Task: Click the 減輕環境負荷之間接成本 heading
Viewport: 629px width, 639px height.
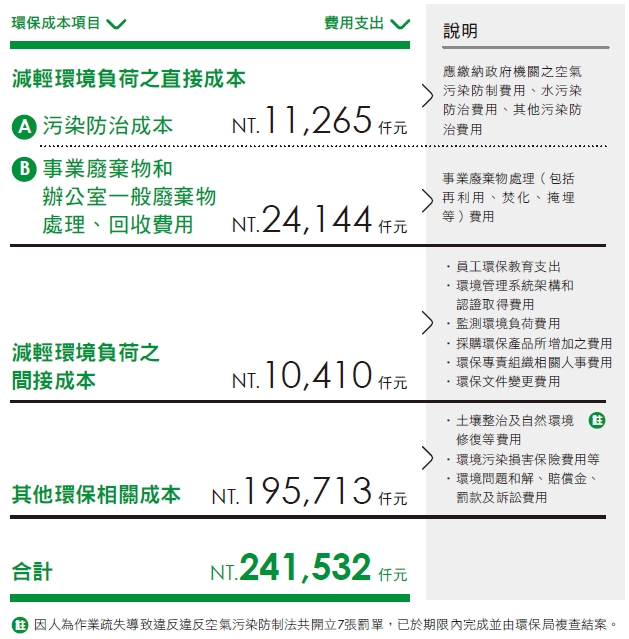Action: (86, 366)
